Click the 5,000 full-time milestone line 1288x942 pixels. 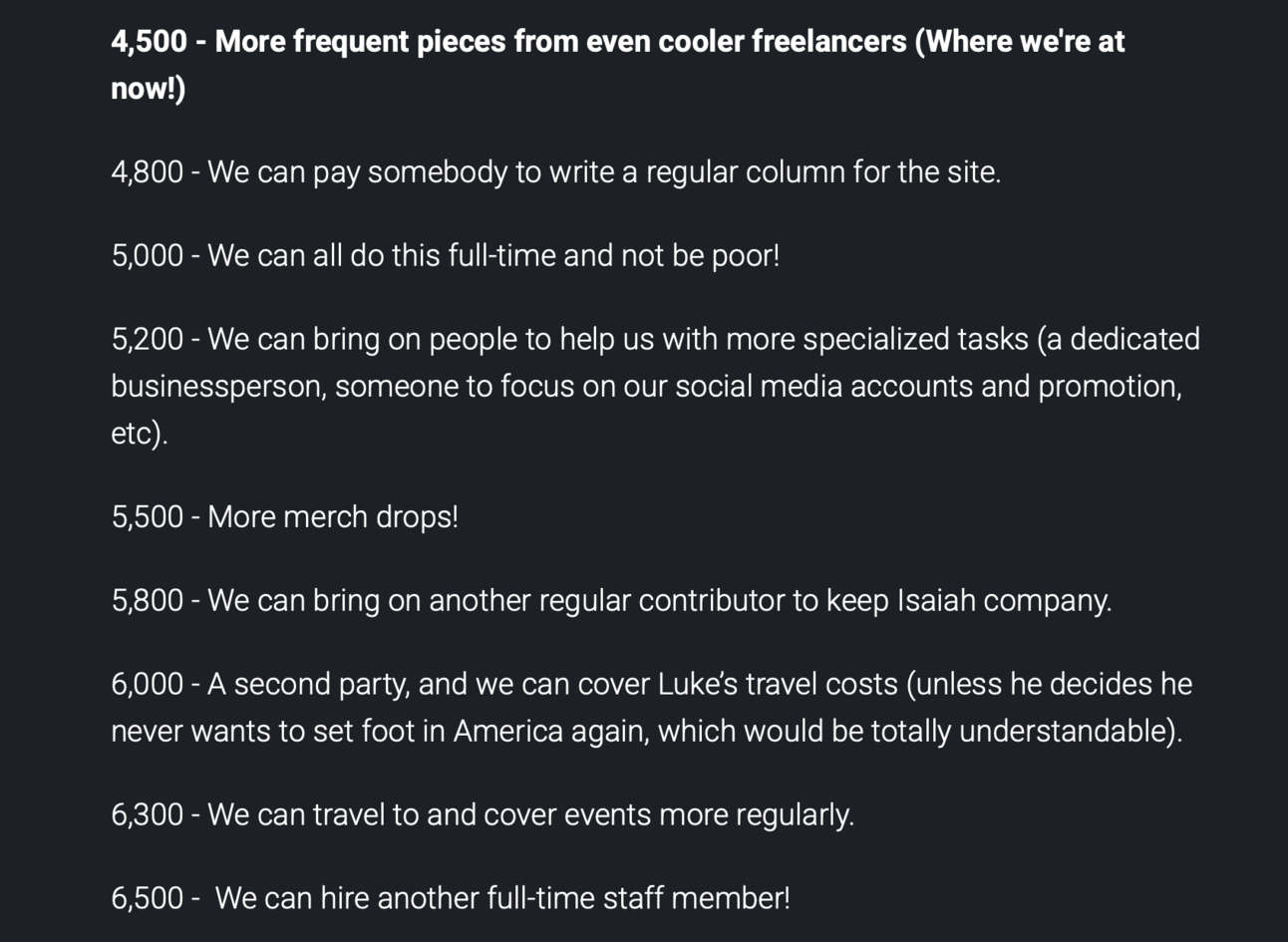pyautogui.click(x=446, y=256)
